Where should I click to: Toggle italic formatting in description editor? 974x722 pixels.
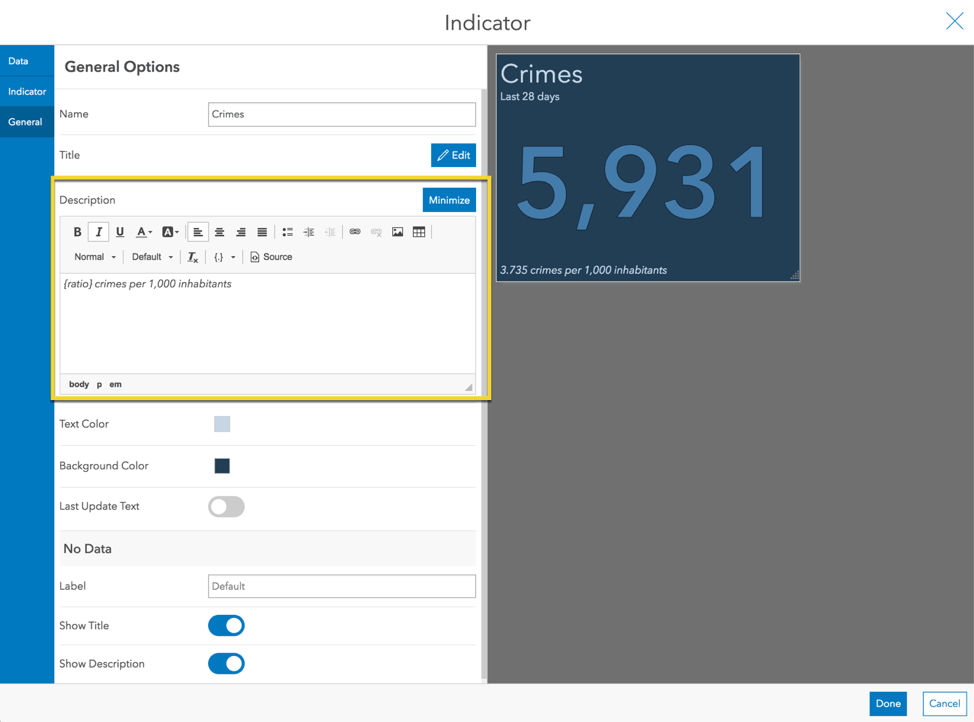(x=98, y=232)
